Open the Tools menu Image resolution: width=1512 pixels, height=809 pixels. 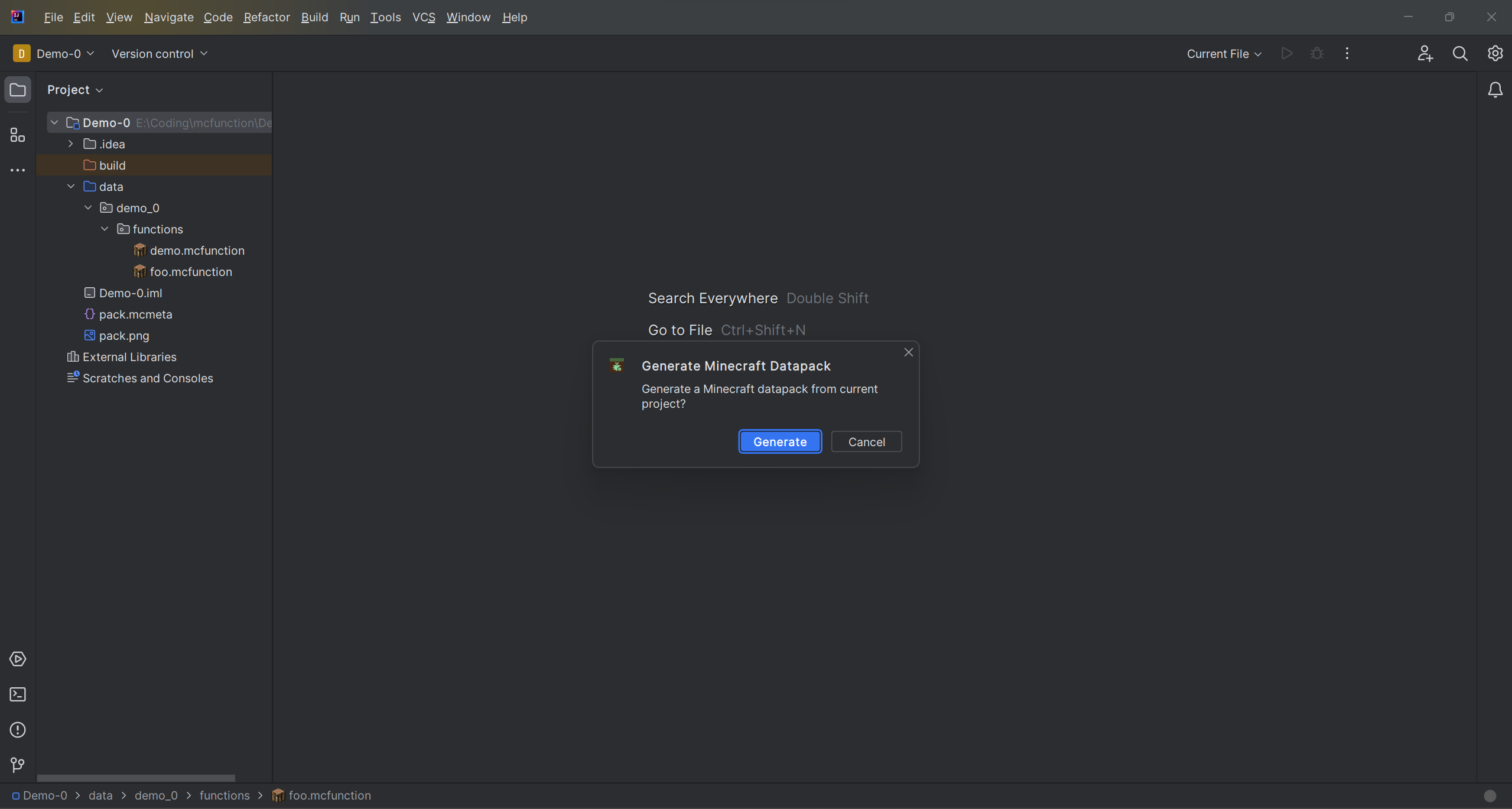tap(385, 17)
